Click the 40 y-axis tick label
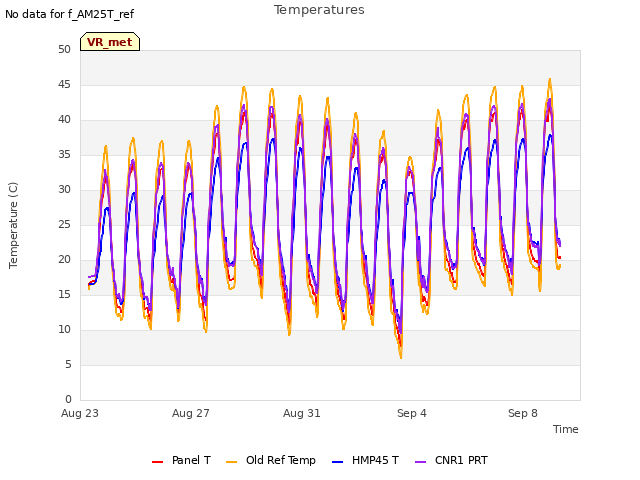The width and height of the screenshot is (640, 480). 64,120
